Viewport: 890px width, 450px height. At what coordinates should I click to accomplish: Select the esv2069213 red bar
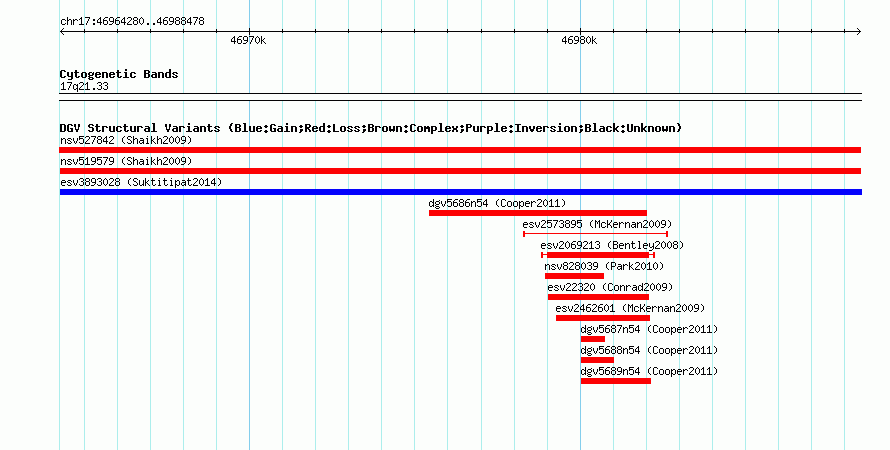click(x=598, y=255)
